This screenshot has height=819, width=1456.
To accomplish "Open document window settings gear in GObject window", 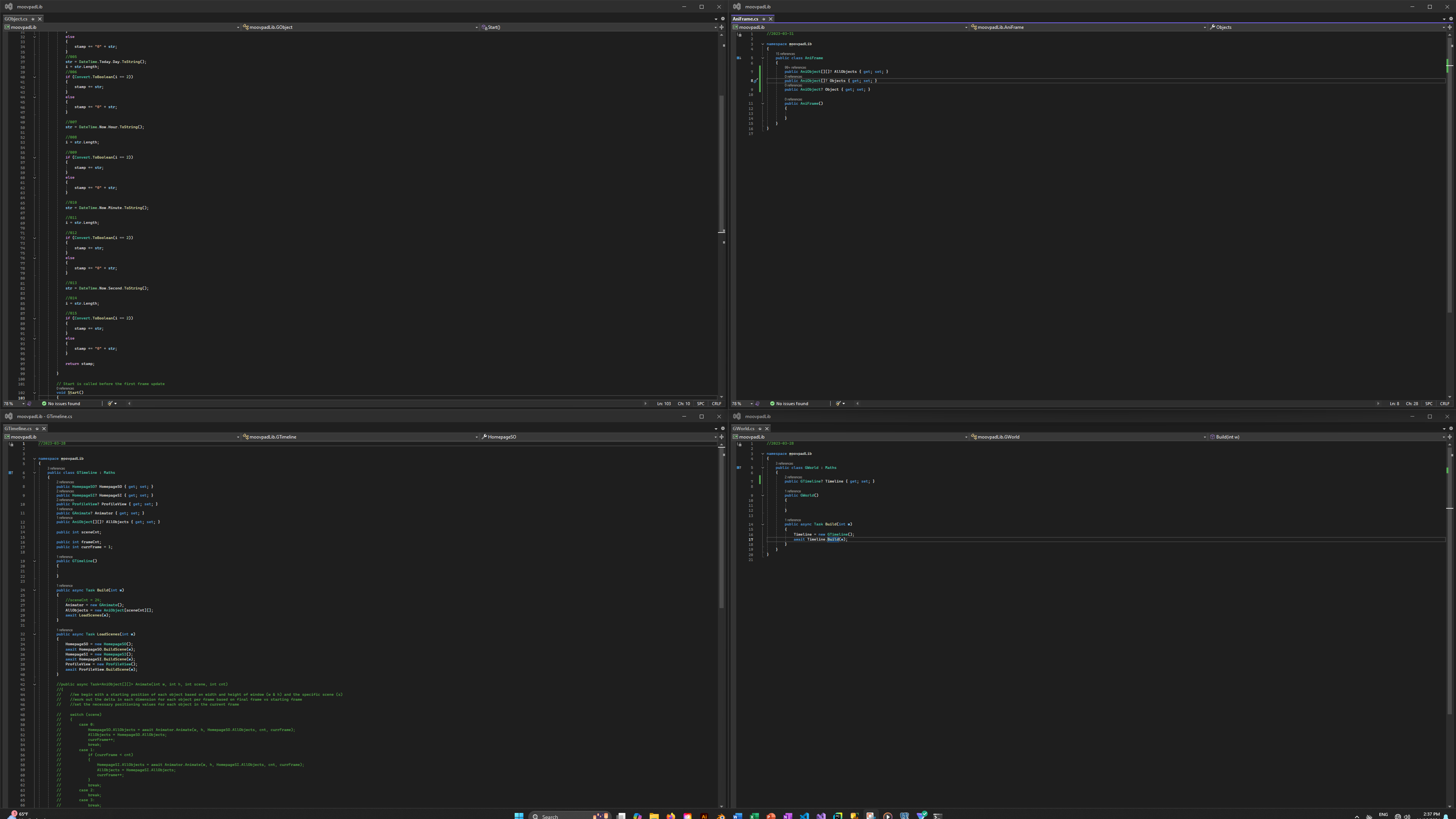I will click(723, 19).
